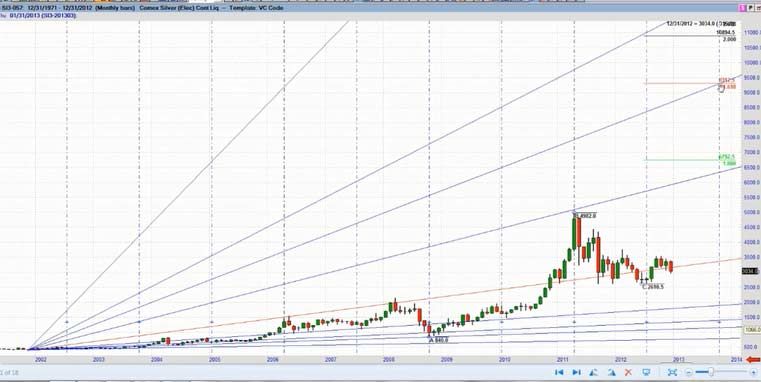The width and height of the screenshot is (761, 382).
Task: Jump to last bar using skip-forward icon
Action: point(577,372)
